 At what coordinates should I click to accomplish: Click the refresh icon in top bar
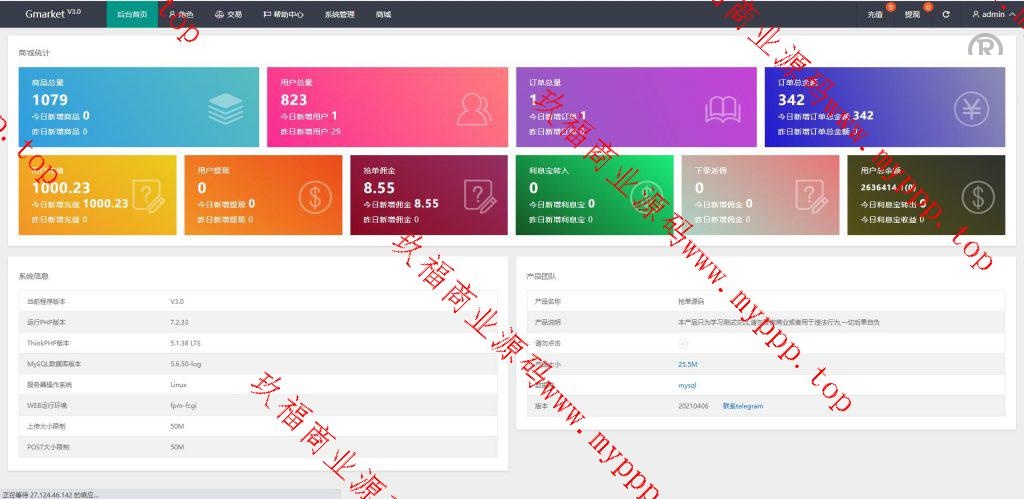(946, 15)
